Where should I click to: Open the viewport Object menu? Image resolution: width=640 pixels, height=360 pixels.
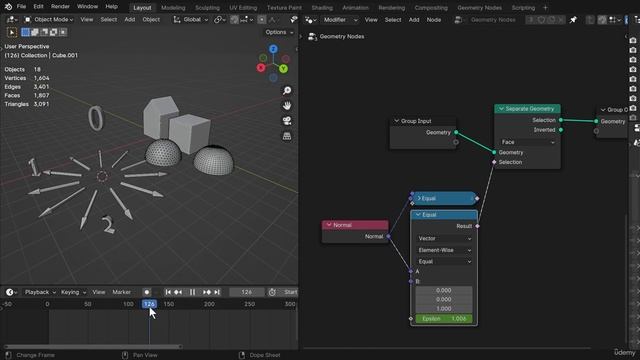tap(151, 20)
